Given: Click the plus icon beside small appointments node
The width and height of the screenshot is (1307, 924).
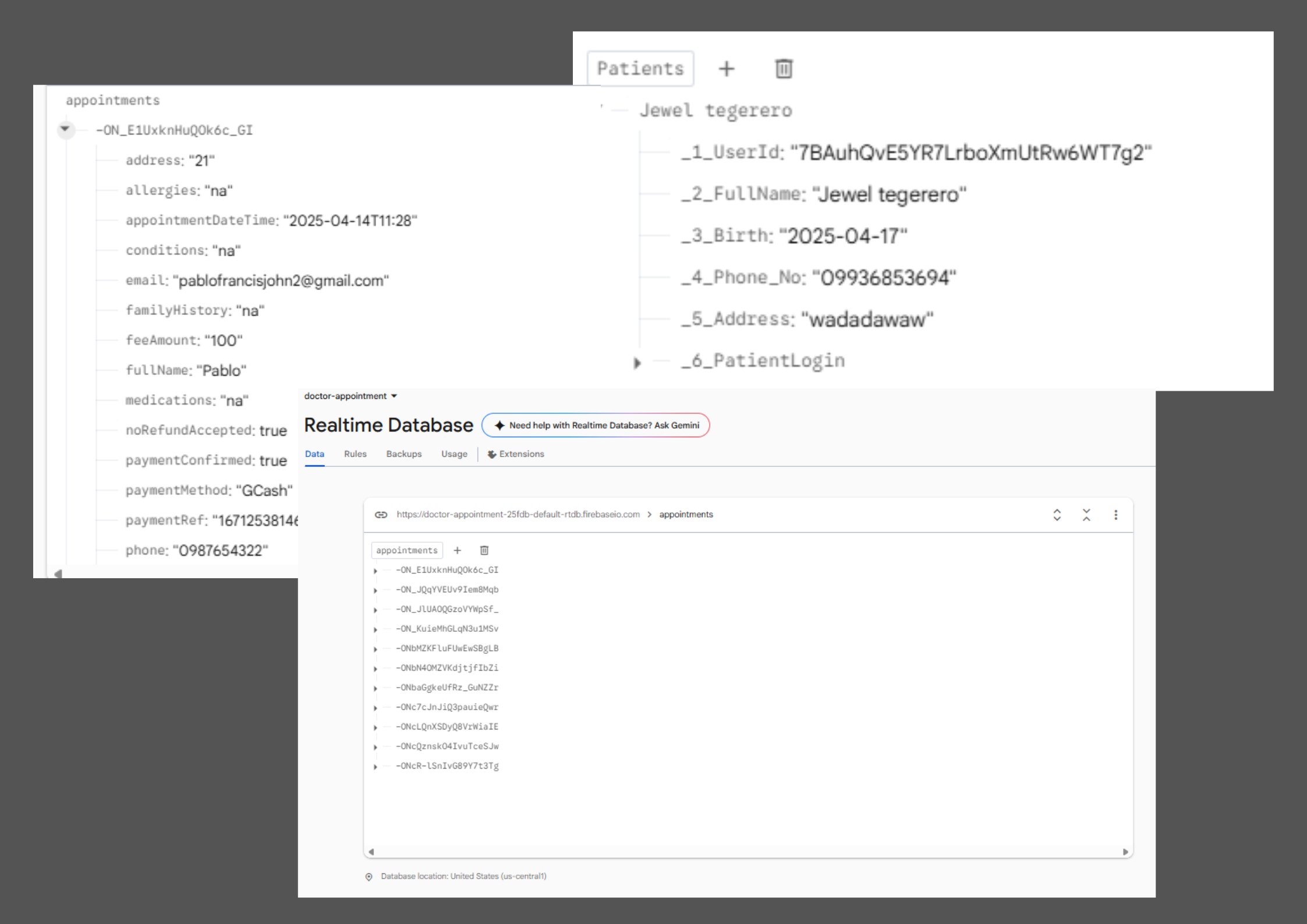Looking at the screenshot, I should 458,550.
